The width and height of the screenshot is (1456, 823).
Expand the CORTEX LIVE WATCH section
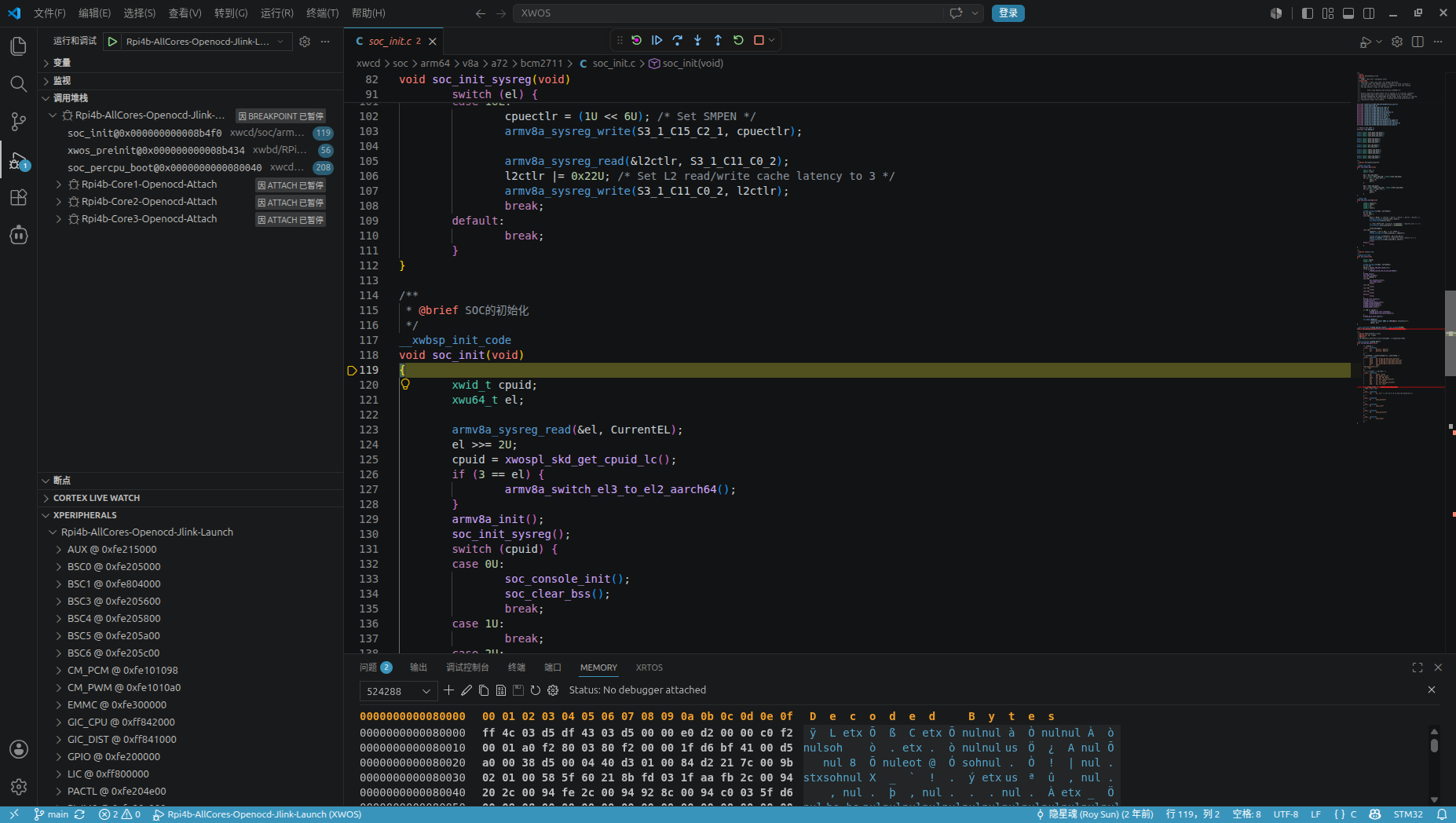pos(190,498)
